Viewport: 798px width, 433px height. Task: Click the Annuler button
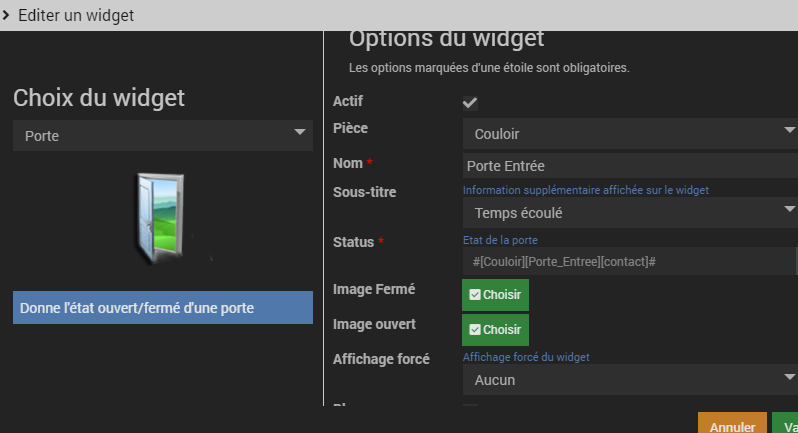[x=732, y=424]
